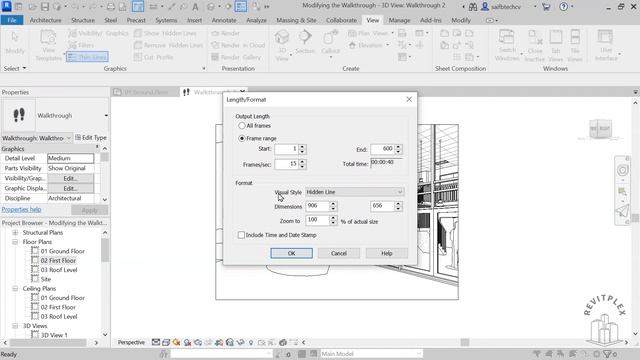Click the 3D View tool
Viewport: 640px width, 360px height.
[x=282, y=46]
